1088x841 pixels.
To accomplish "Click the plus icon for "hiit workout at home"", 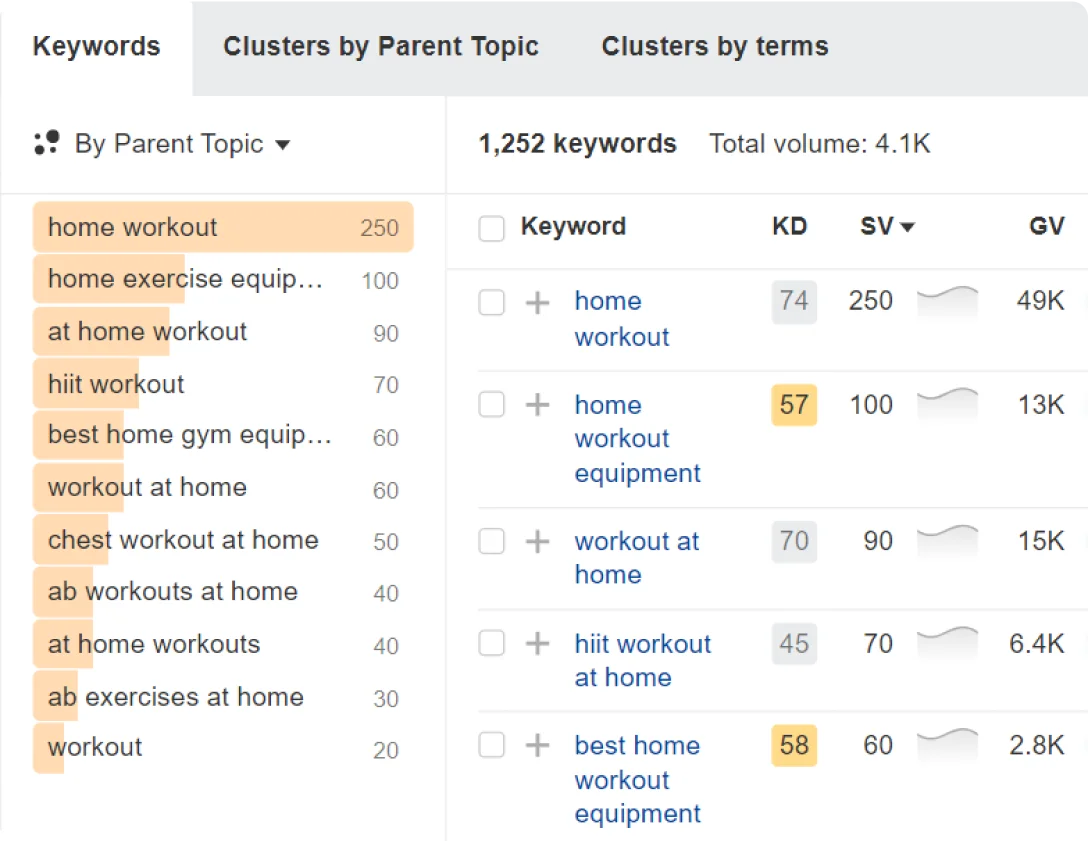I will point(537,644).
